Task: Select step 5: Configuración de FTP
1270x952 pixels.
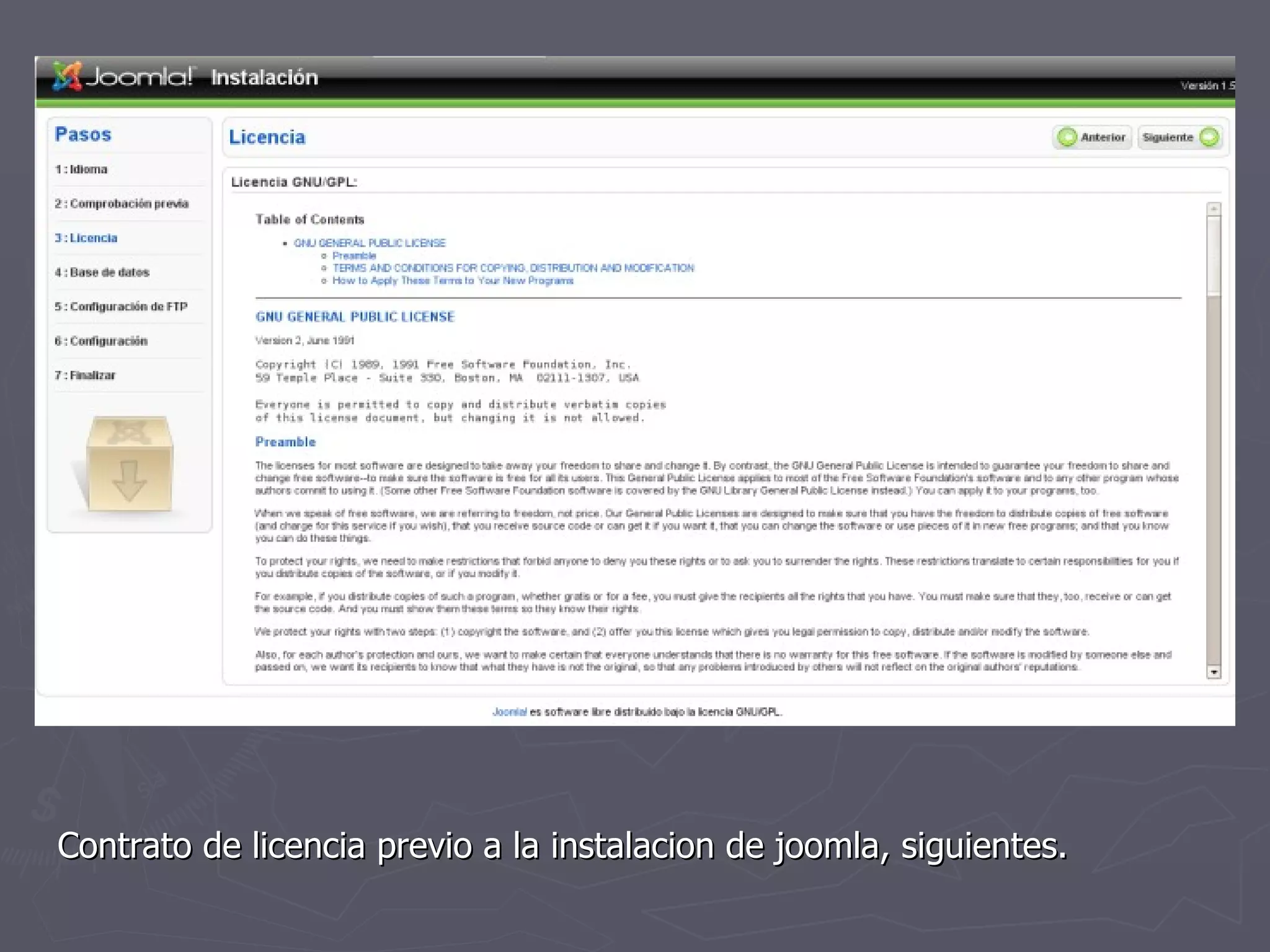Action: coord(121,306)
